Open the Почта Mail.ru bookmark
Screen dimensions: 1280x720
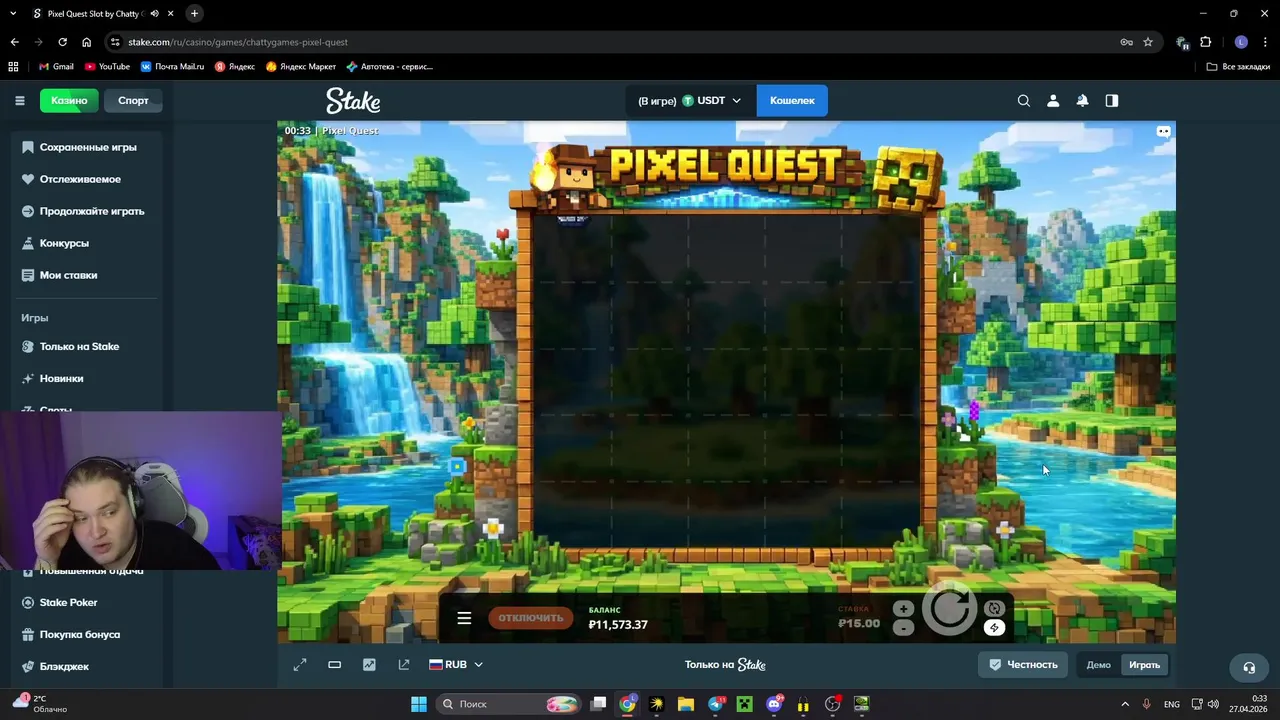click(172, 67)
